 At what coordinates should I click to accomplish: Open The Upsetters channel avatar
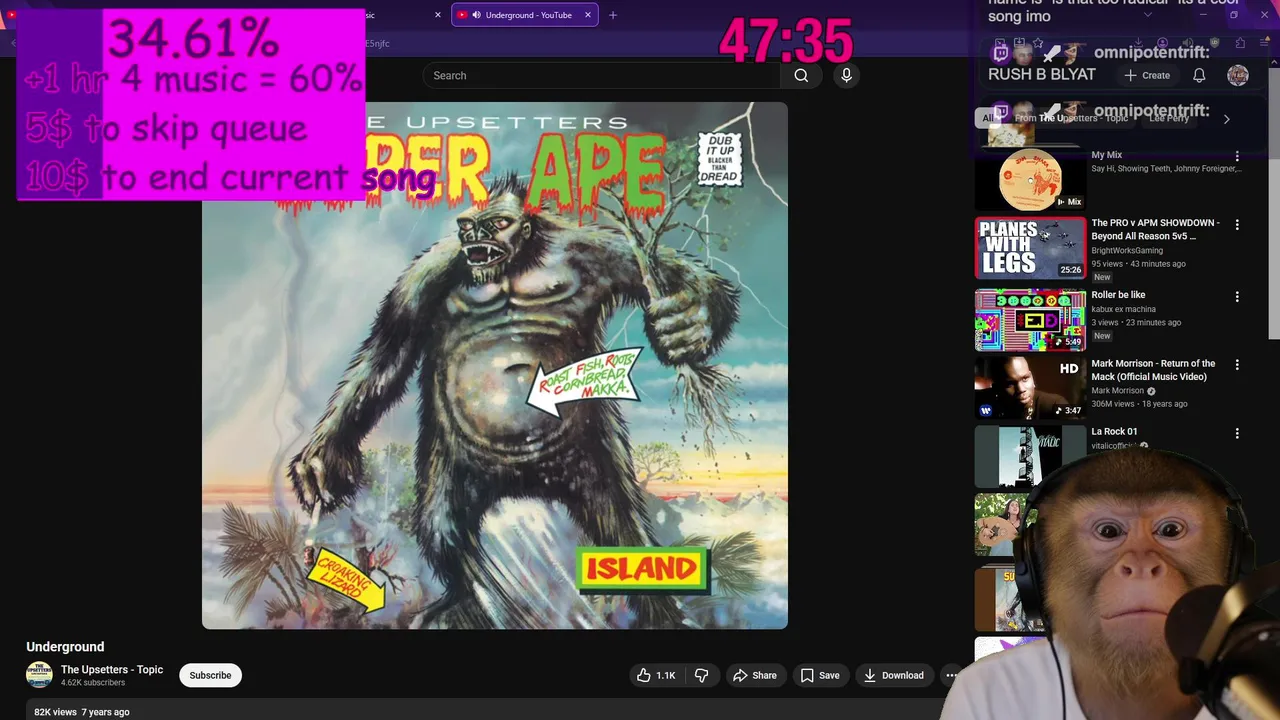click(39, 675)
